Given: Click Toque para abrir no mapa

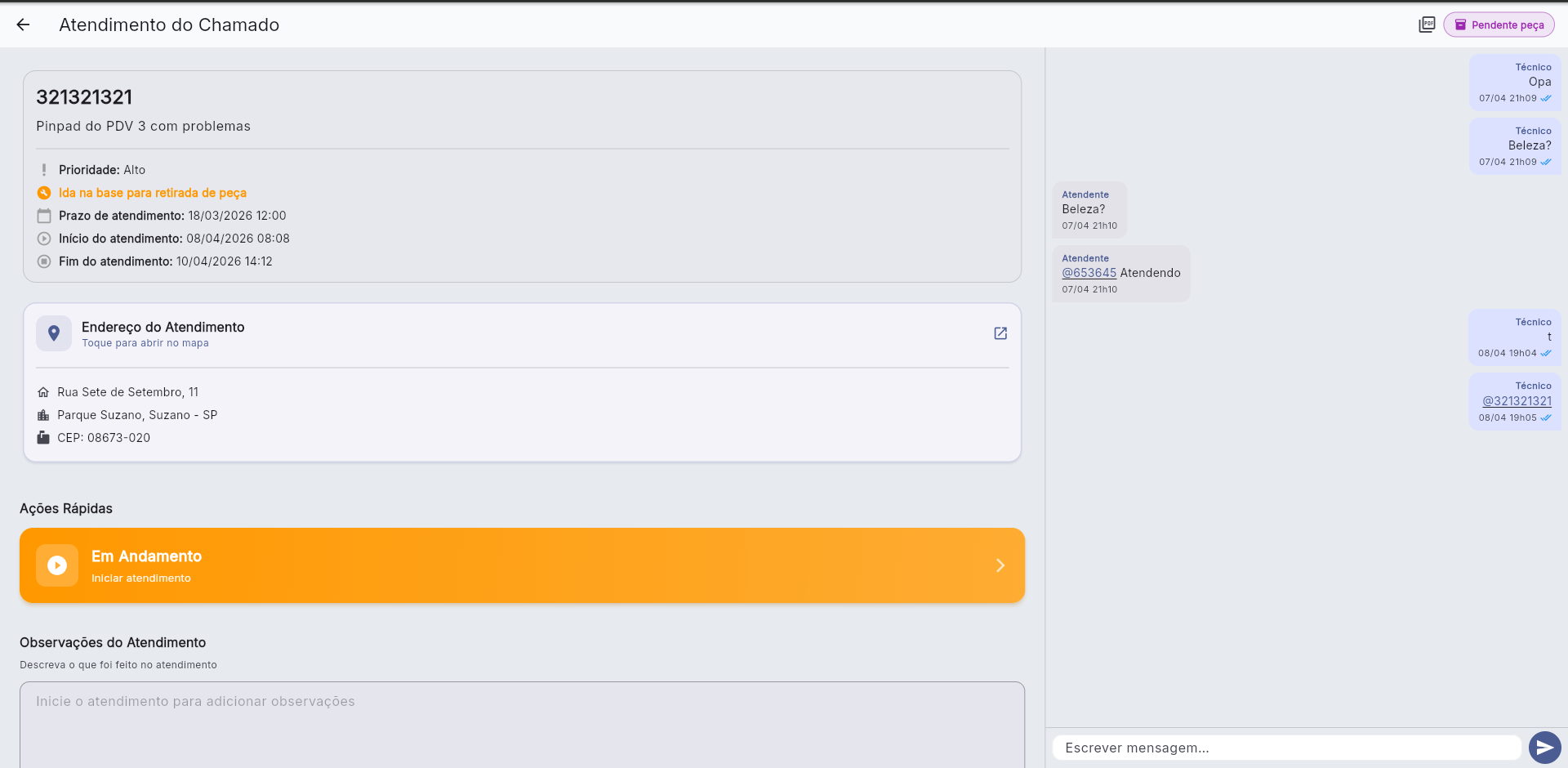Looking at the screenshot, I should (145, 343).
